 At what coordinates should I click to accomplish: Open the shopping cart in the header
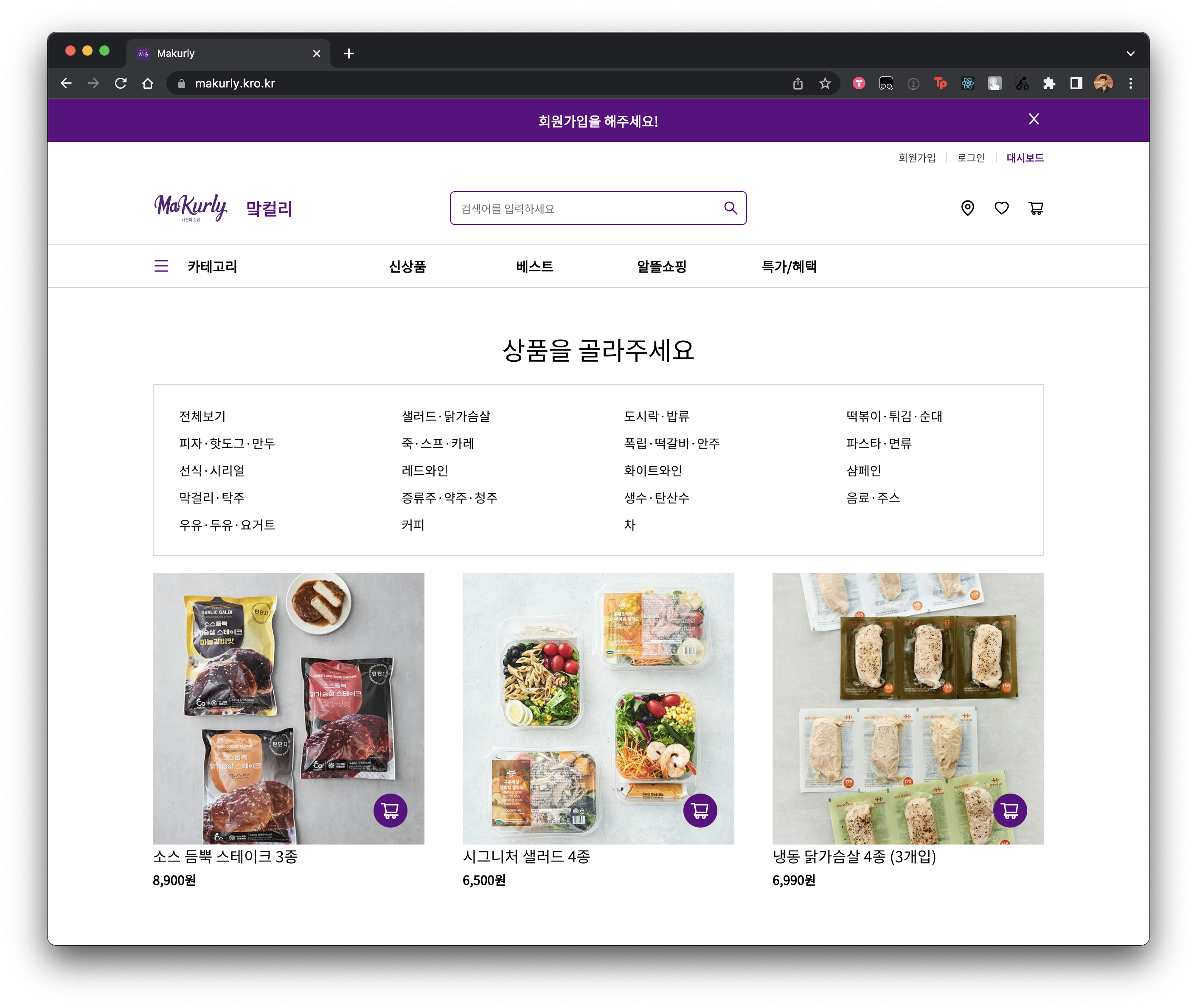tap(1036, 208)
